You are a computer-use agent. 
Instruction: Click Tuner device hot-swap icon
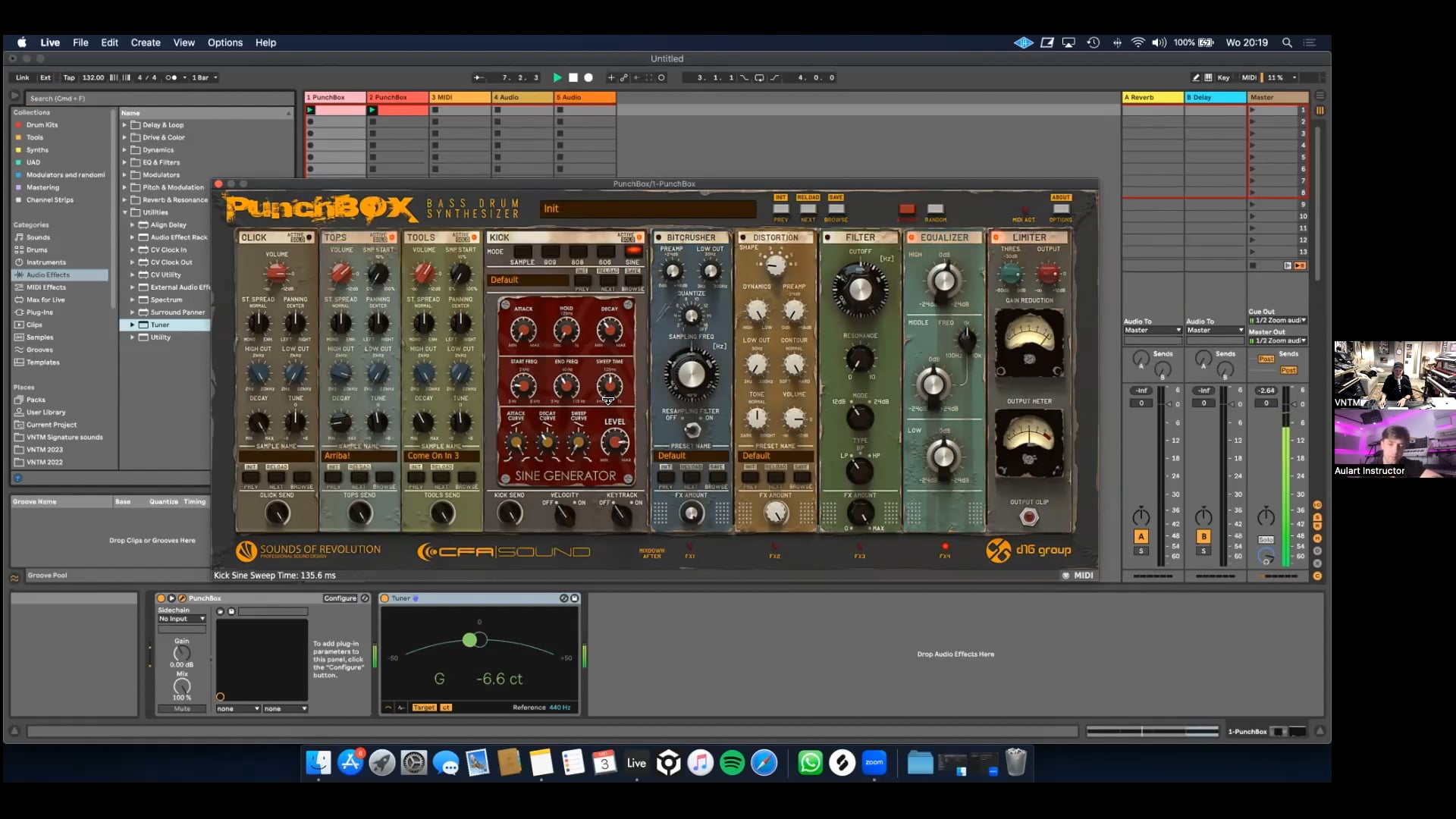click(x=564, y=598)
